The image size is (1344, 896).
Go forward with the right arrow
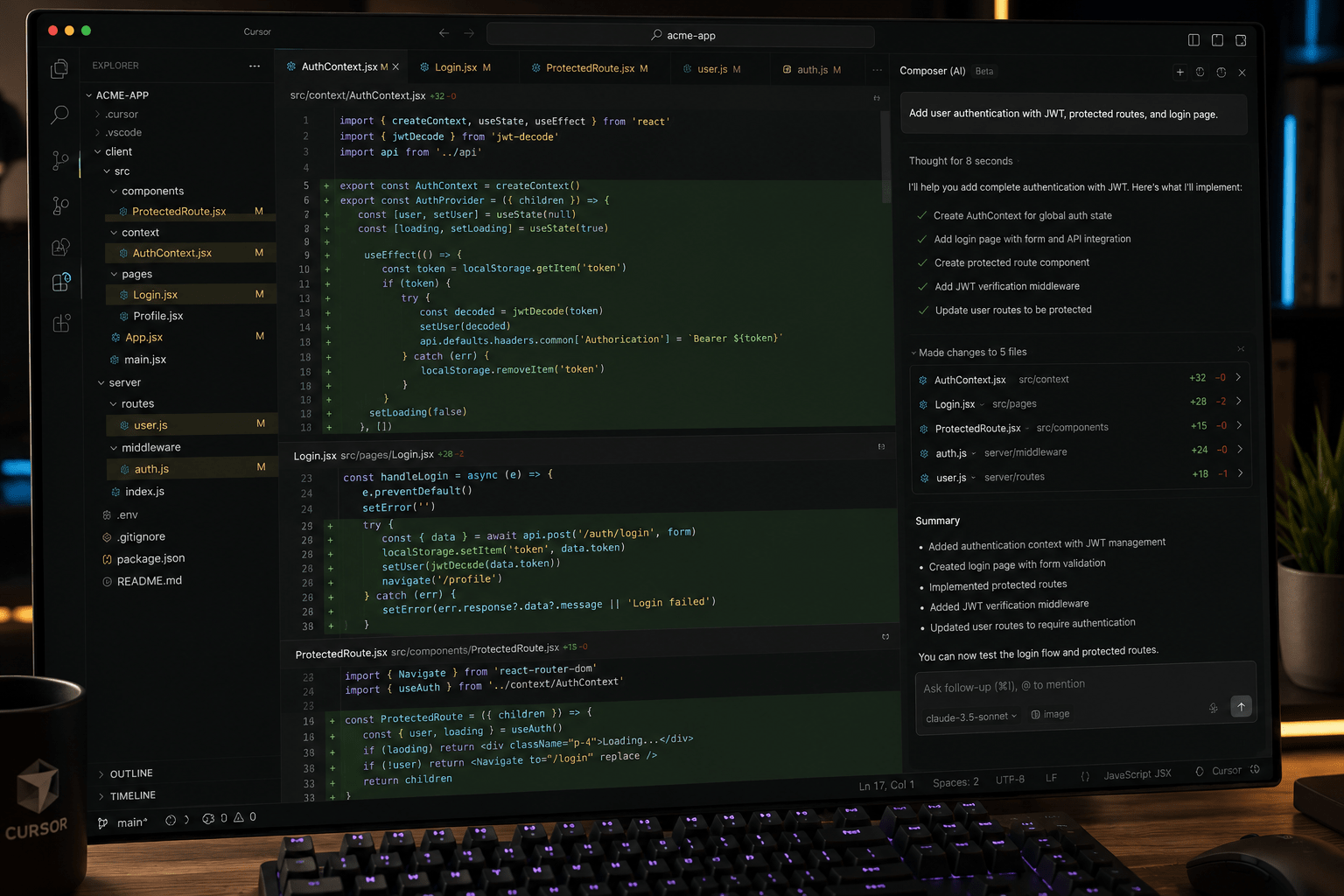click(469, 33)
